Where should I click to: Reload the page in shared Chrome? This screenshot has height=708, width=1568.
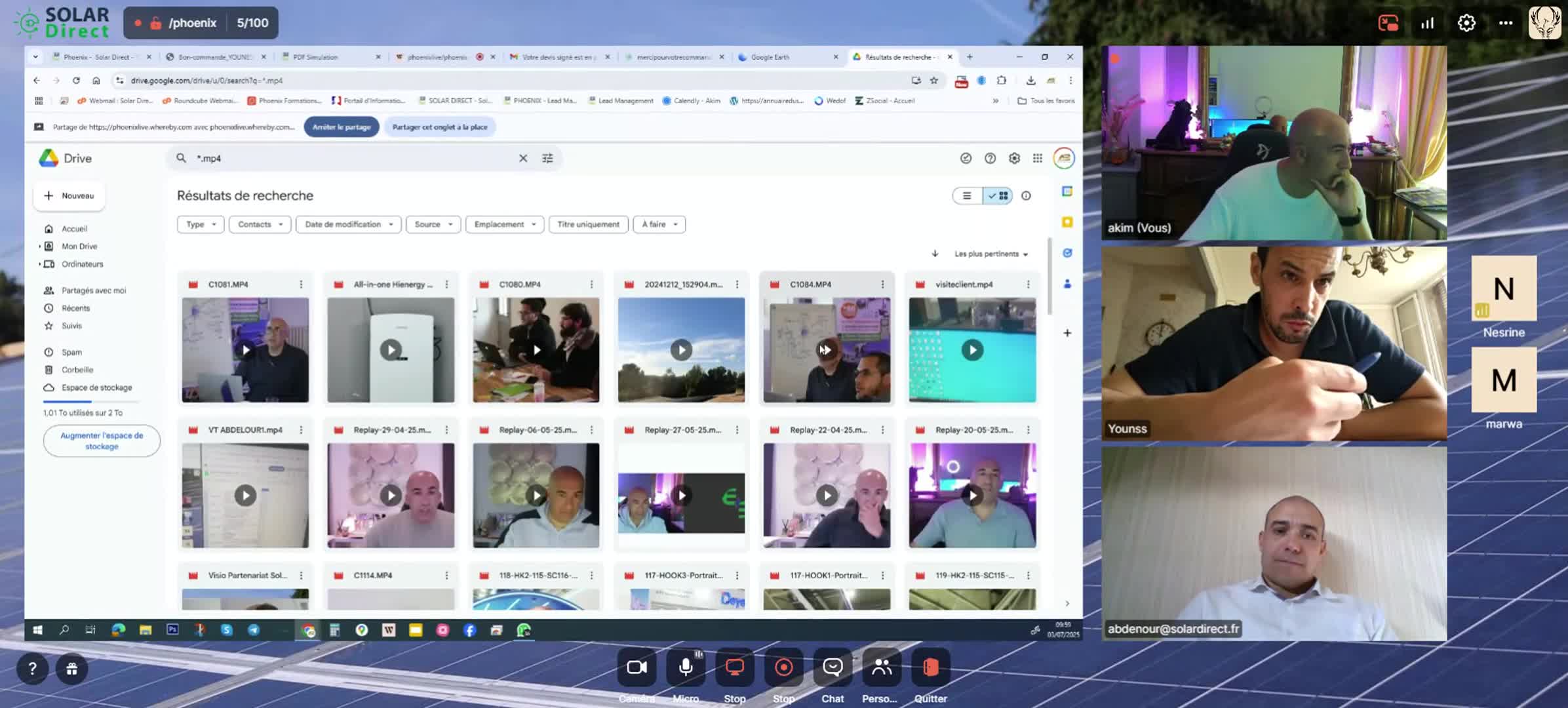[x=76, y=81]
